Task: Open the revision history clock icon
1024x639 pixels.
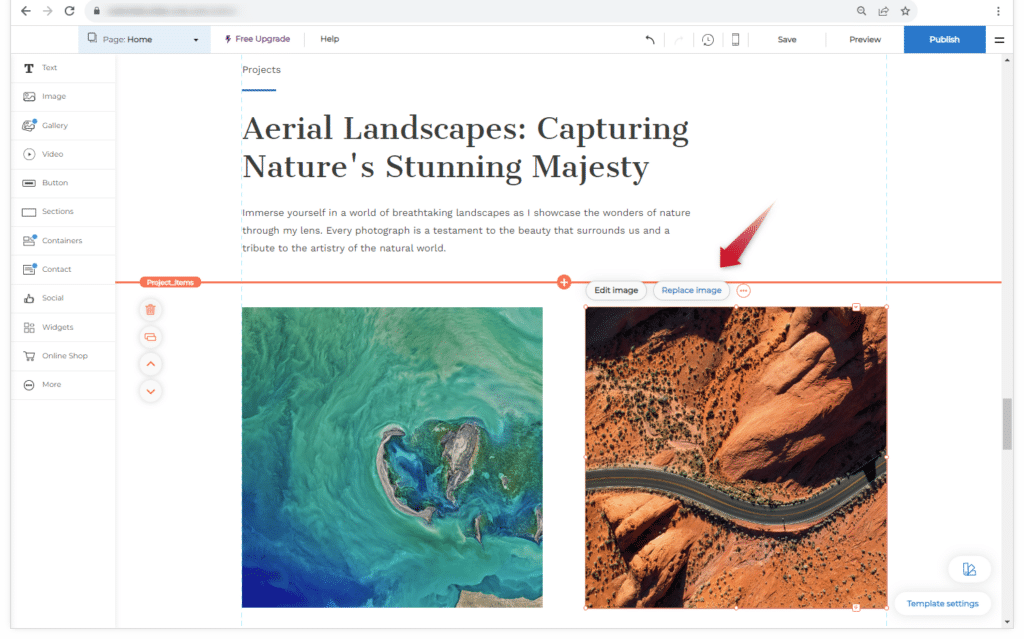Action: coord(708,40)
